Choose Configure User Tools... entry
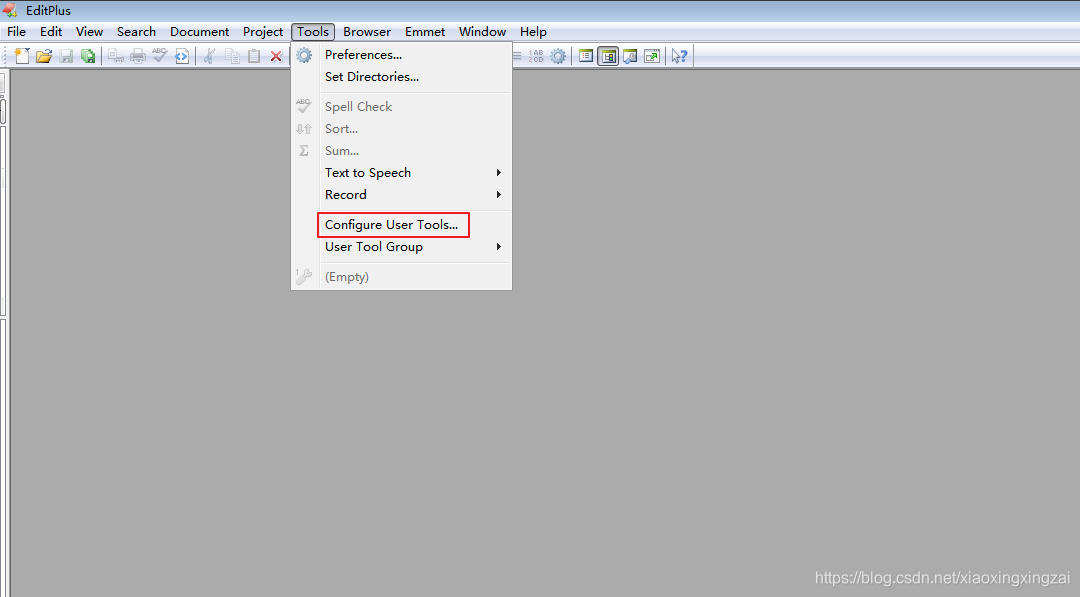Image resolution: width=1080 pixels, height=597 pixels. pos(402,225)
